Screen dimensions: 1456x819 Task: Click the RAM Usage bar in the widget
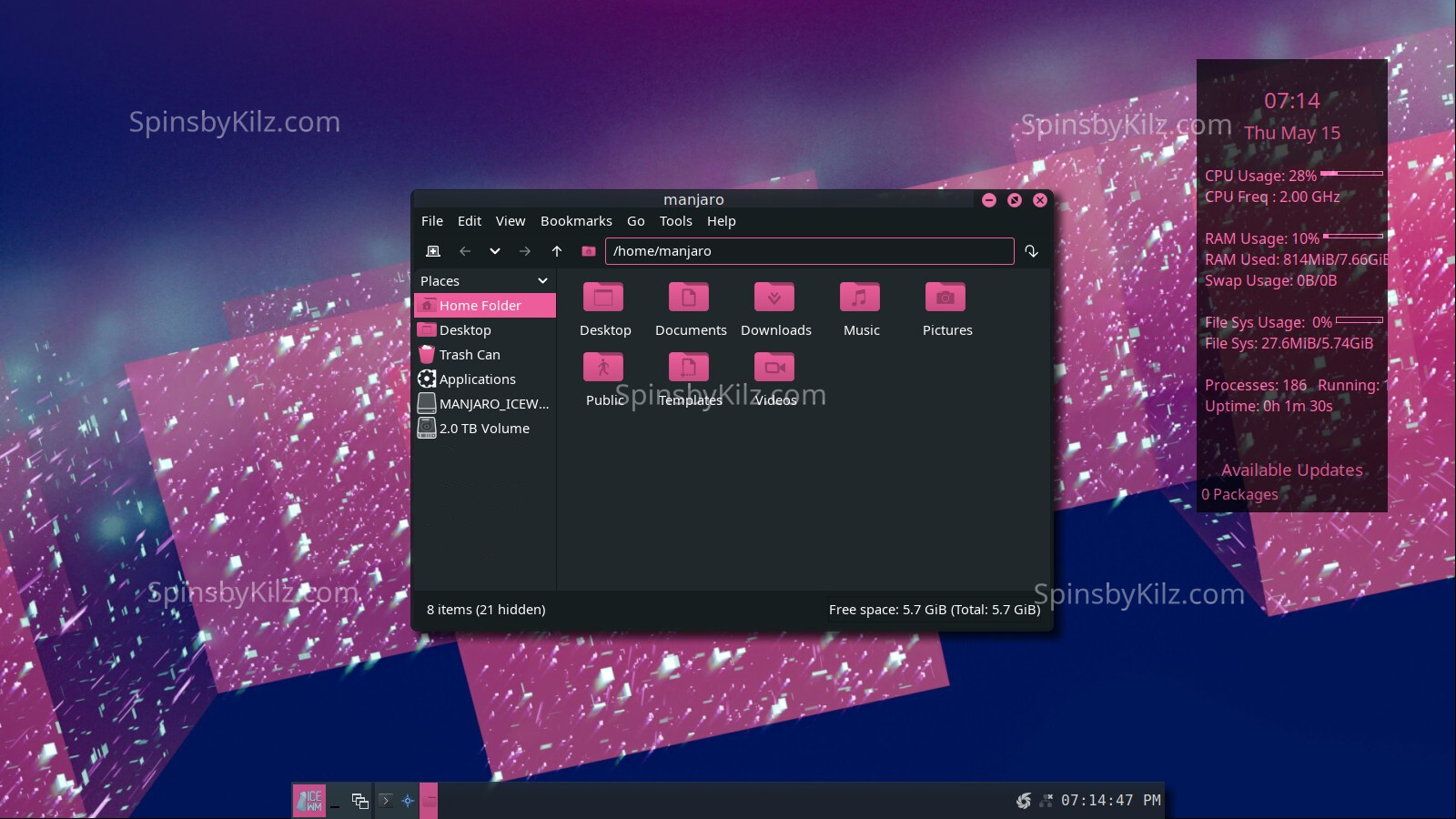tap(1353, 236)
